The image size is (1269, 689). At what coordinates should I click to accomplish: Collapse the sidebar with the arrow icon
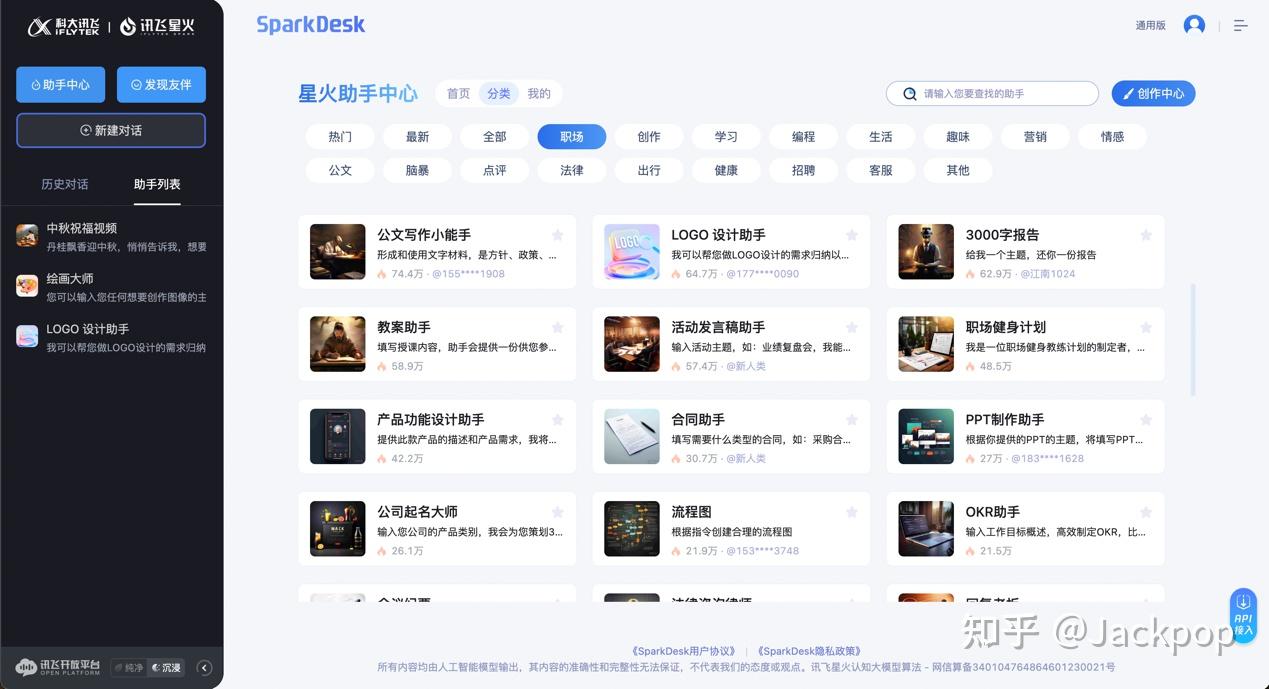click(205, 668)
